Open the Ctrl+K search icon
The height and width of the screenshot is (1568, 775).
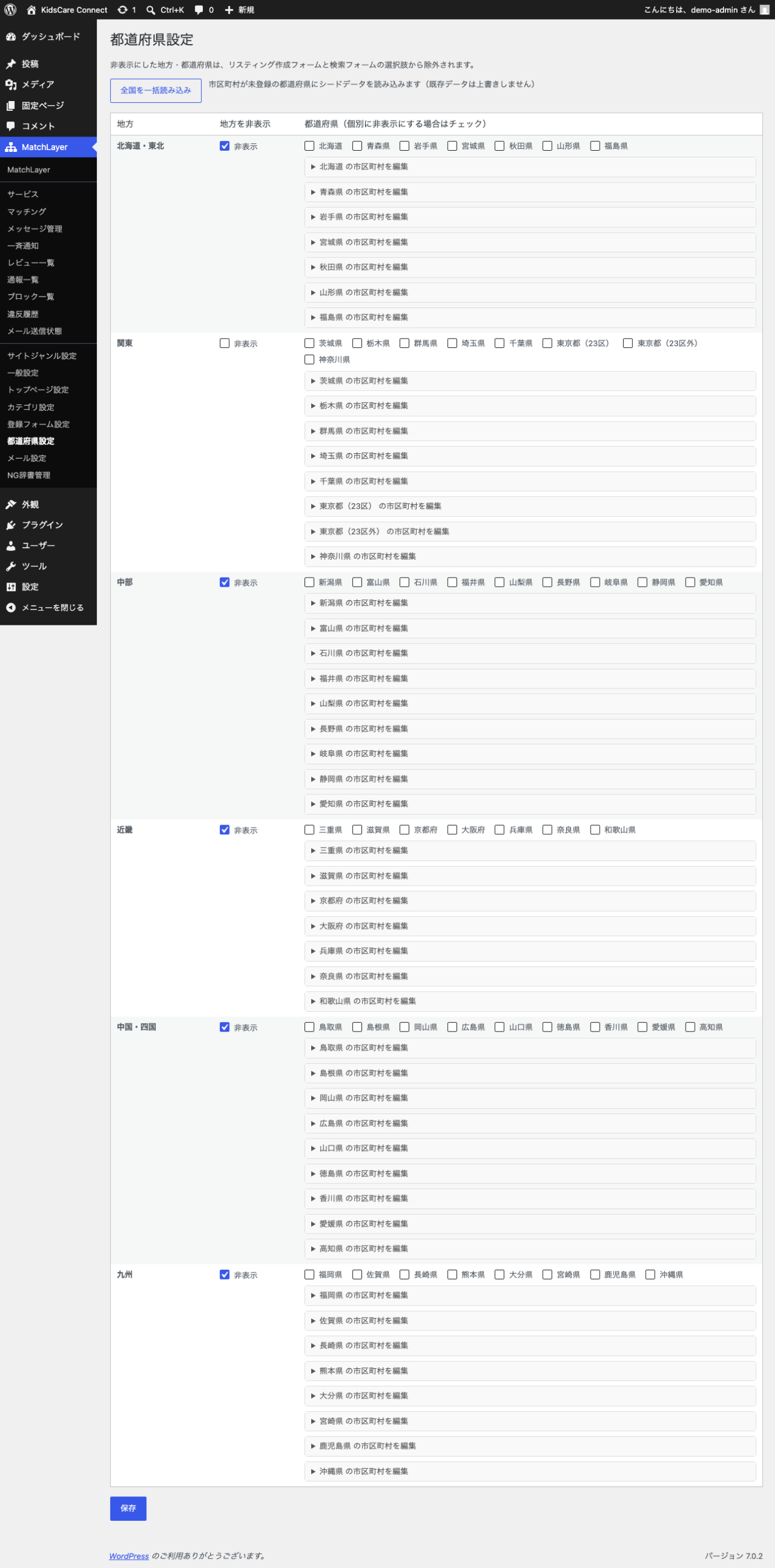tap(151, 10)
